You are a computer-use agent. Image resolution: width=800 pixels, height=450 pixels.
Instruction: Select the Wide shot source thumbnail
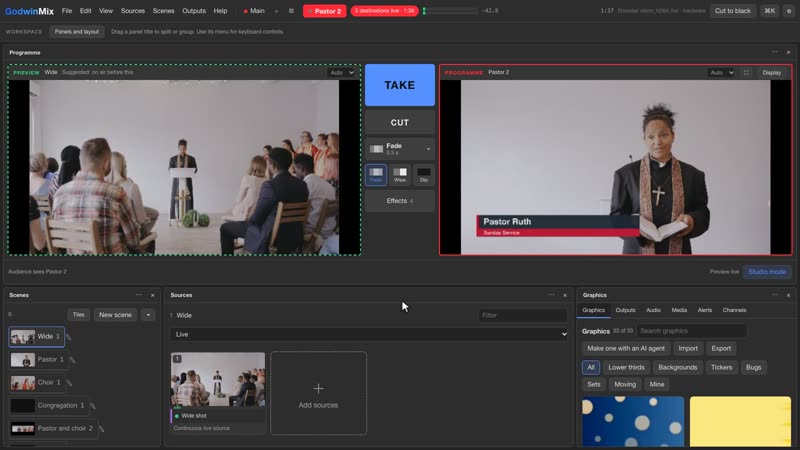point(218,380)
